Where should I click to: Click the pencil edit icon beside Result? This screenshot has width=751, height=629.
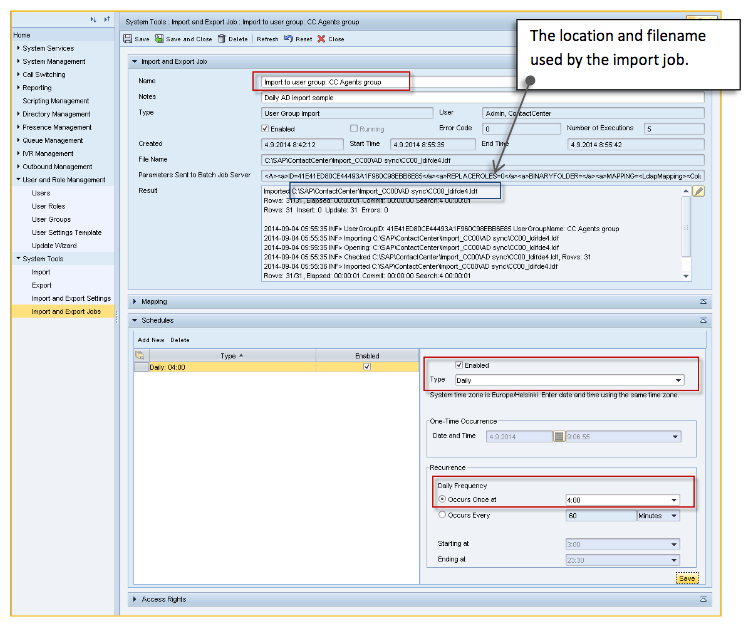point(699,192)
